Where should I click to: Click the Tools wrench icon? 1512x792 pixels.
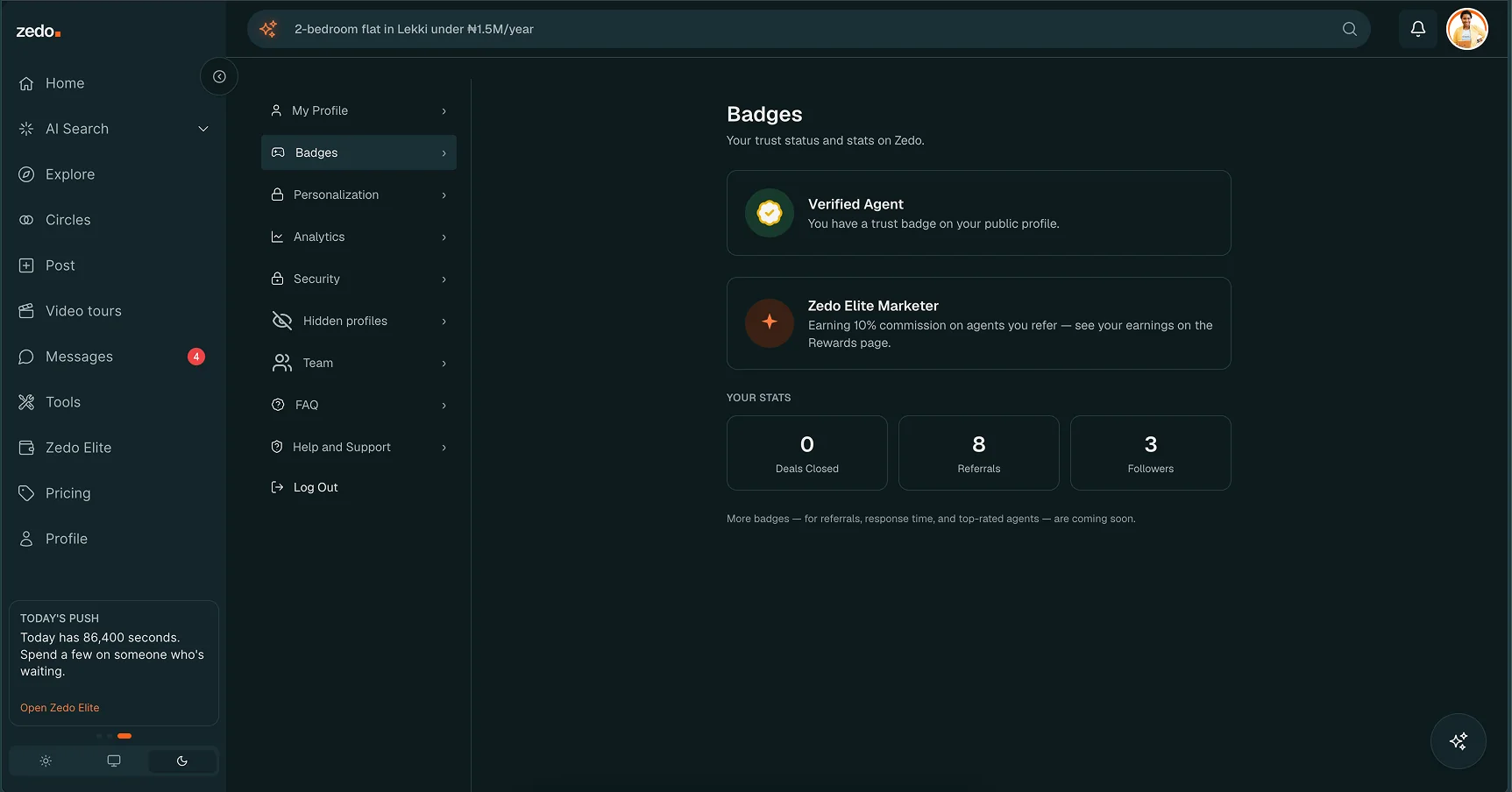click(26, 402)
